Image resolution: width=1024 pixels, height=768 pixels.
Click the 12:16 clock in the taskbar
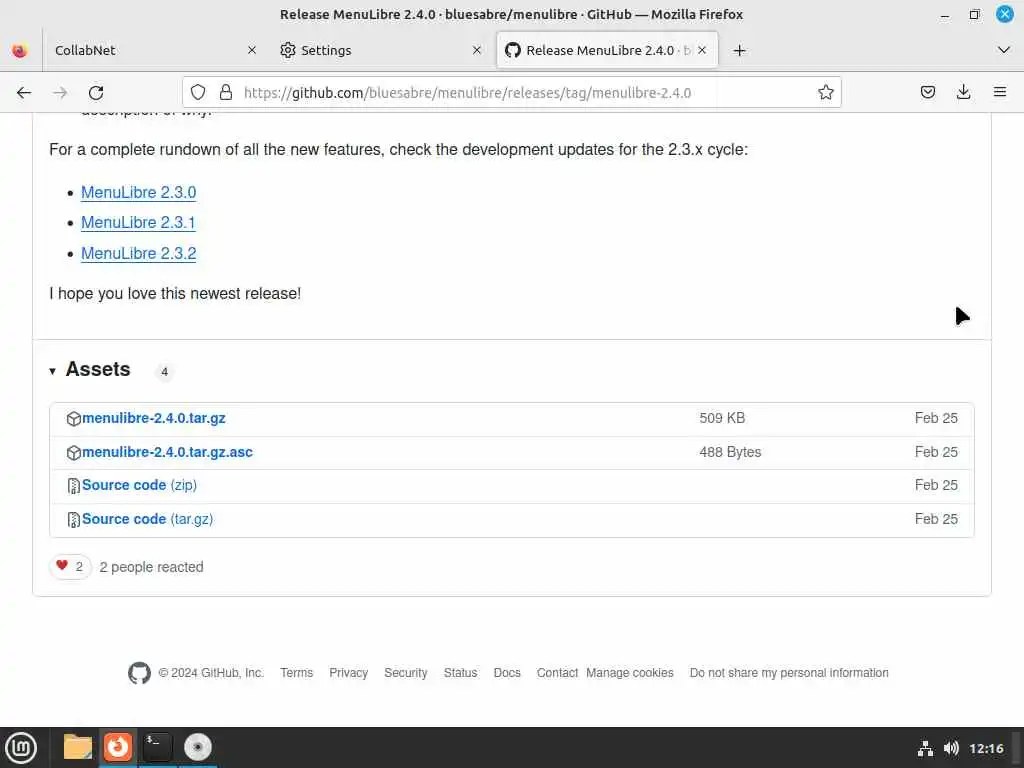(986, 748)
